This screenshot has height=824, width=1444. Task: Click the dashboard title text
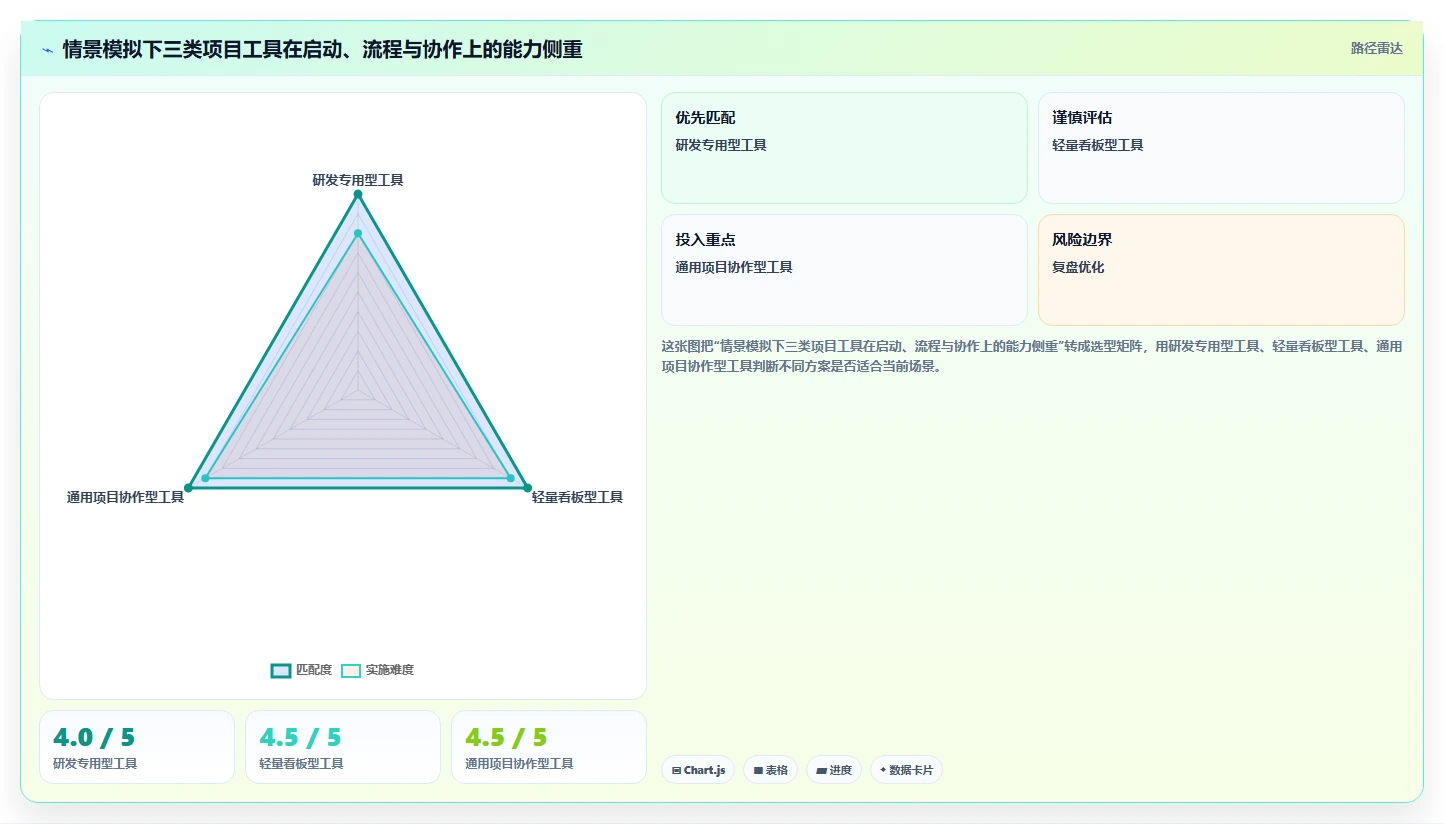coord(322,49)
